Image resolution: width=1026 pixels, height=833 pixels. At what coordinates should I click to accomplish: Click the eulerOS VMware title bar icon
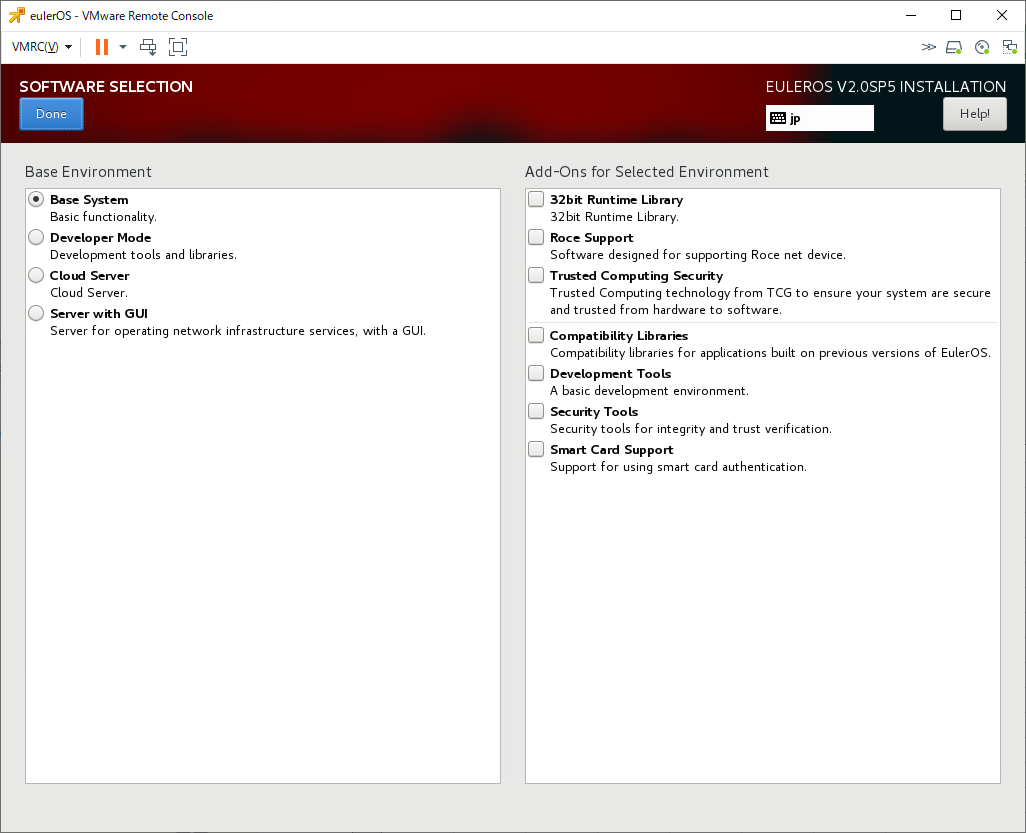16,16
